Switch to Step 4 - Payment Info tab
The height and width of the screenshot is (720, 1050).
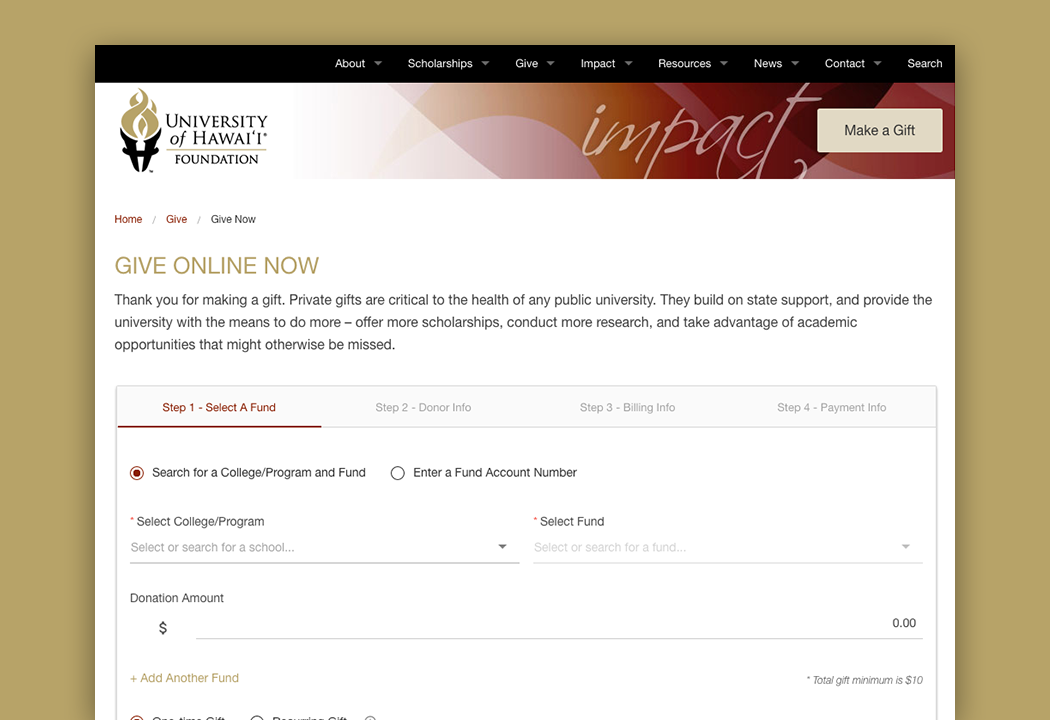pos(832,407)
